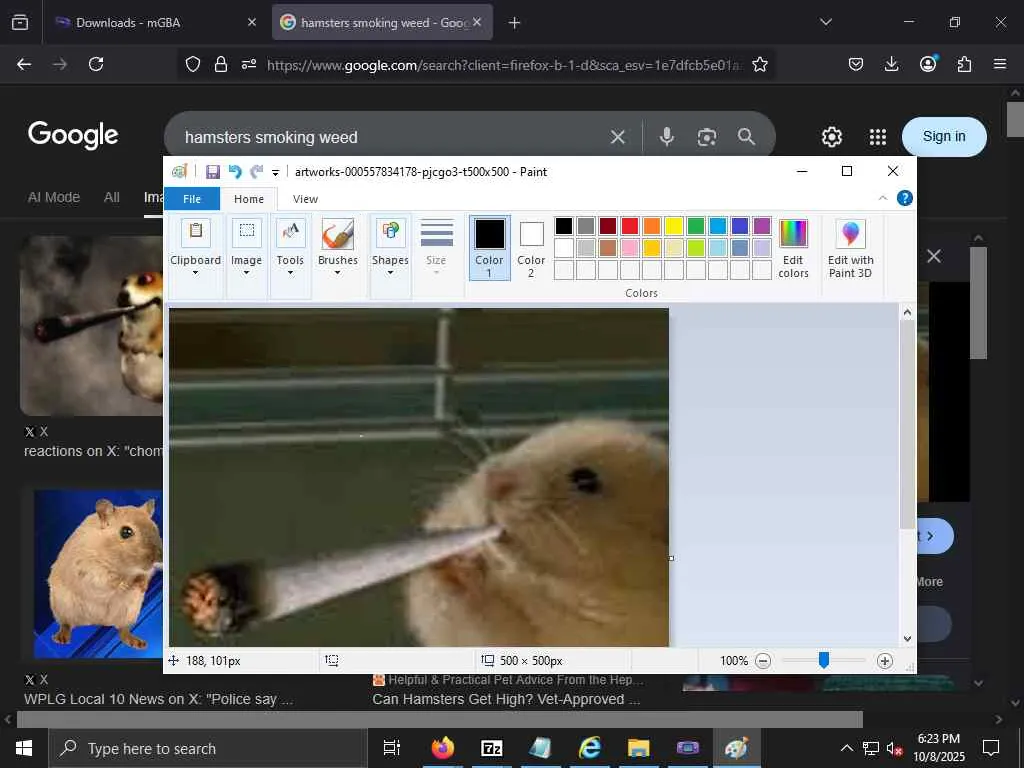
Task: Select Color 2 as active color
Action: click(531, 247)
